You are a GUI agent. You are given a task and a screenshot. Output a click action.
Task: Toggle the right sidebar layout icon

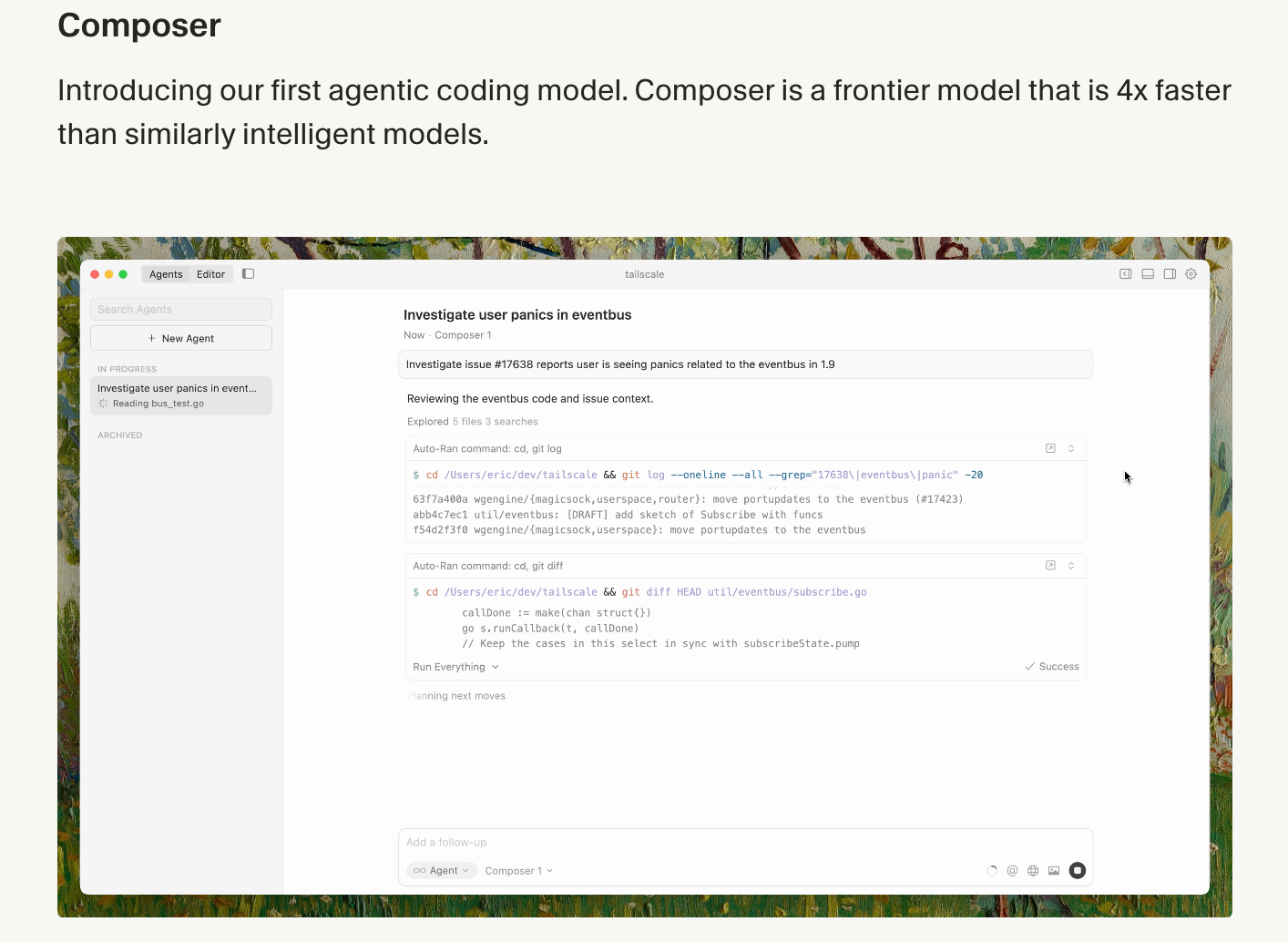[x=1170, y=274]
